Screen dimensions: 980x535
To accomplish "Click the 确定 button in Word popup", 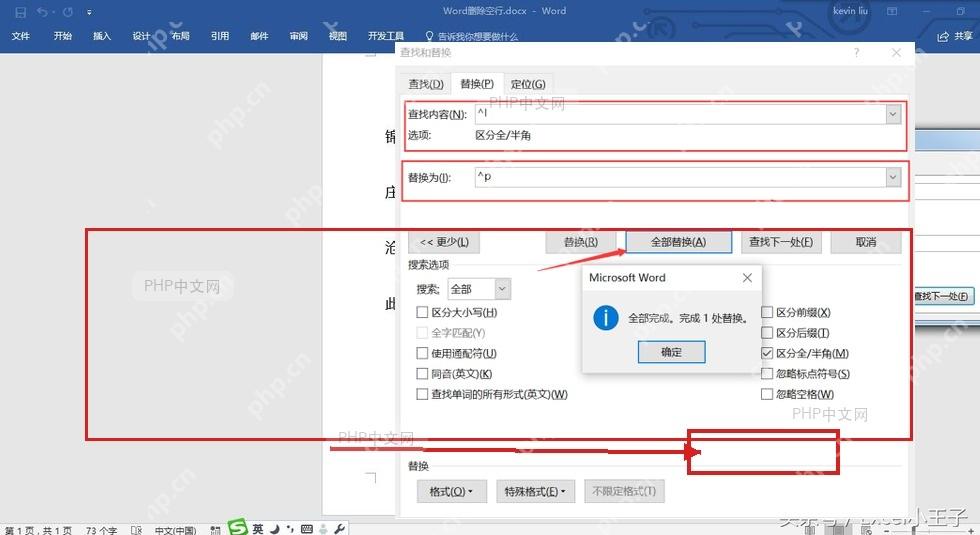I will click(671, 352).
